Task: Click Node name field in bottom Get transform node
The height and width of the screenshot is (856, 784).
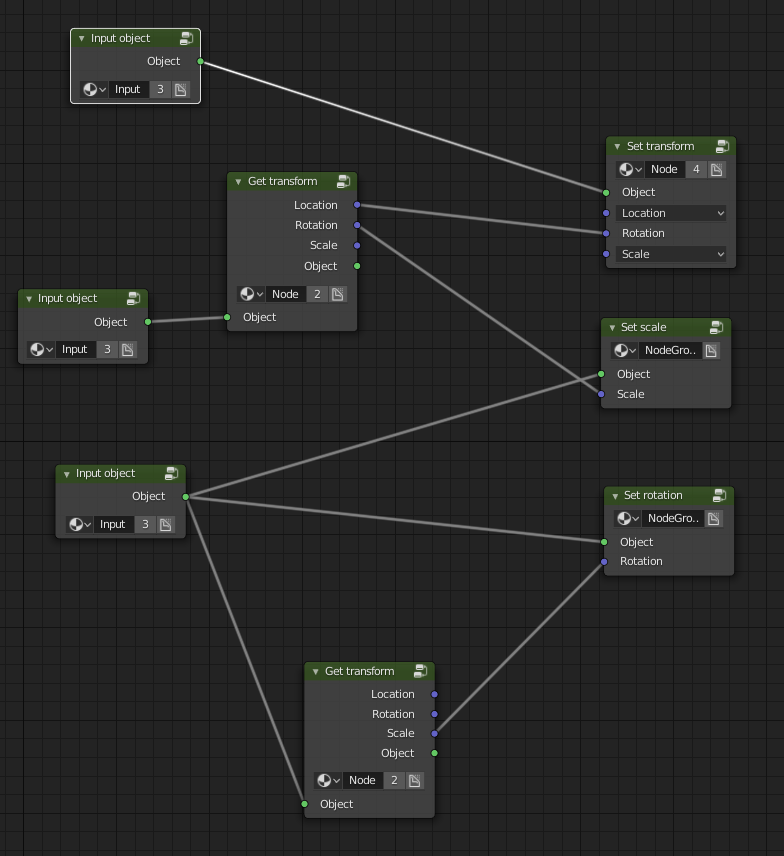Action: 363,781
